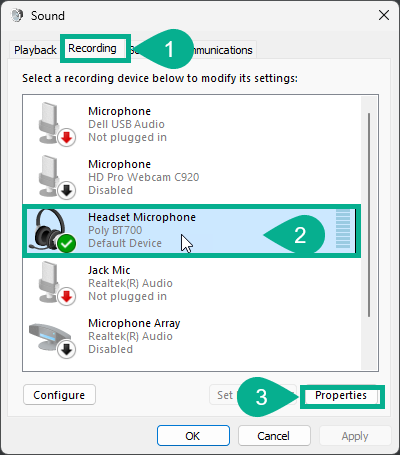Click the green default-device checkmark badge

pos(67,244)
